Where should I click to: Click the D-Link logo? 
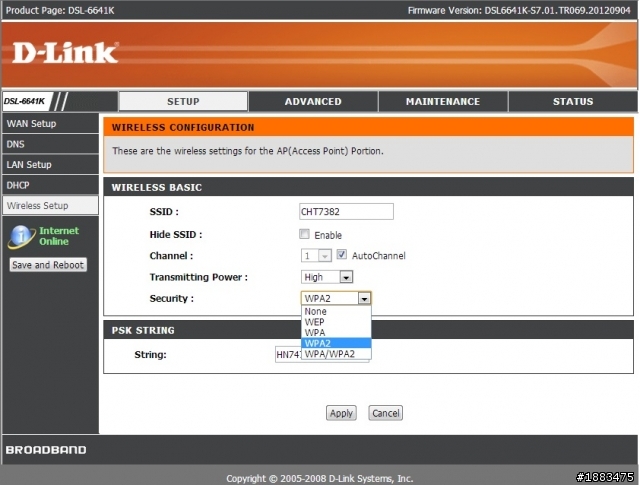pos(65,53)
